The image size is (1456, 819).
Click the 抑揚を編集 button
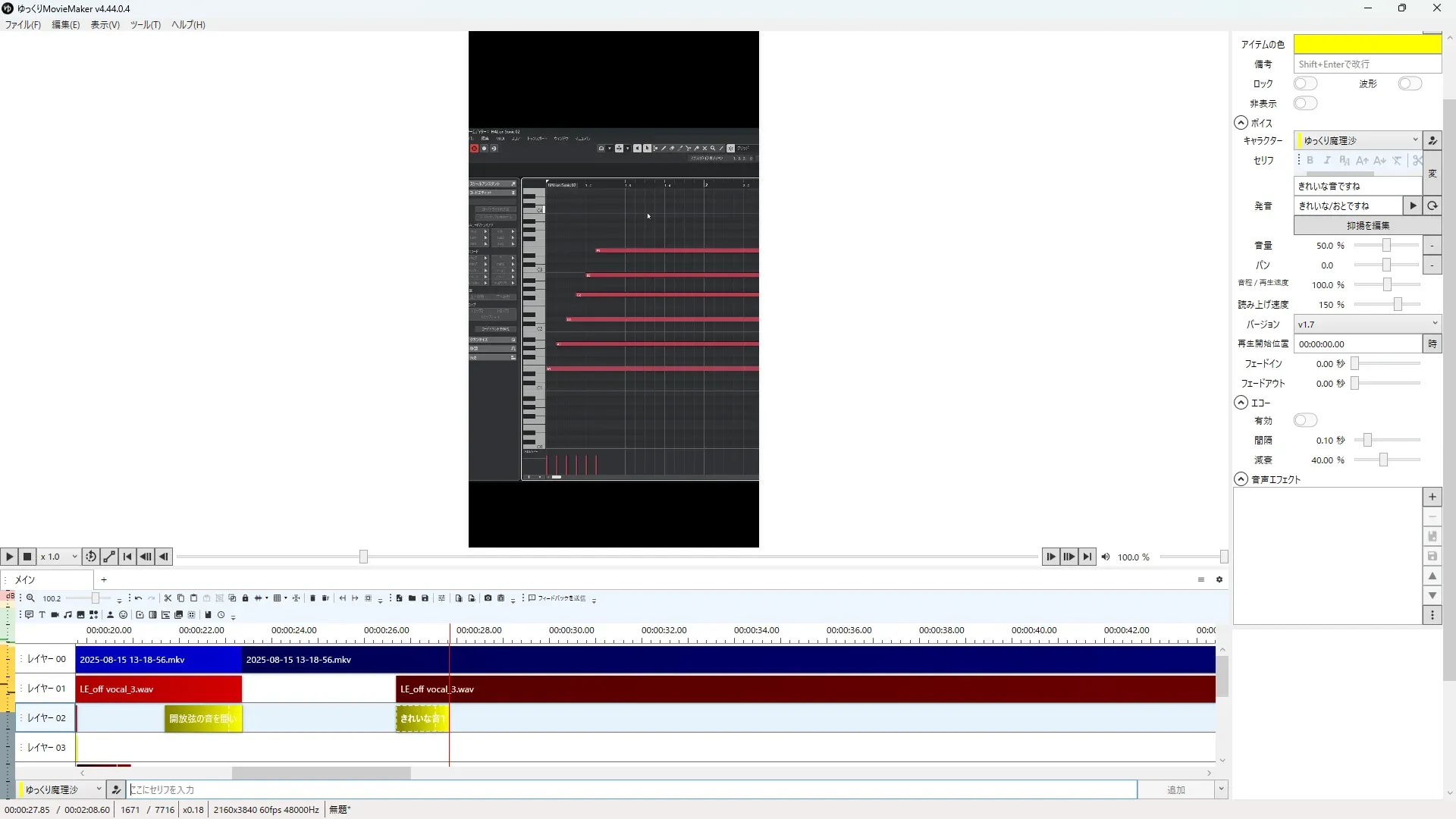tap(1367, 225)
